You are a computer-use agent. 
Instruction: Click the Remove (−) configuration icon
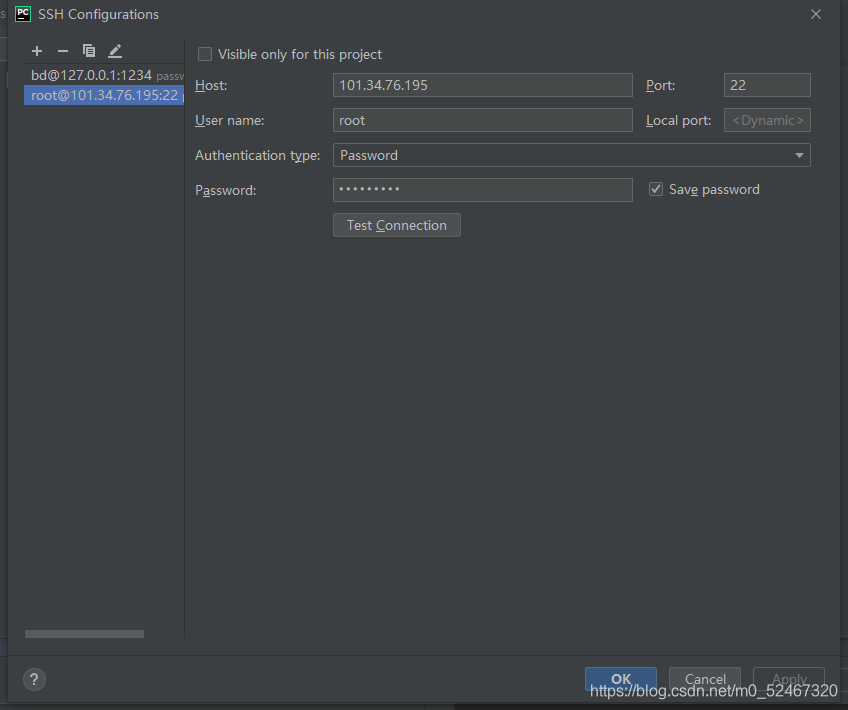[x=63, y=51]
